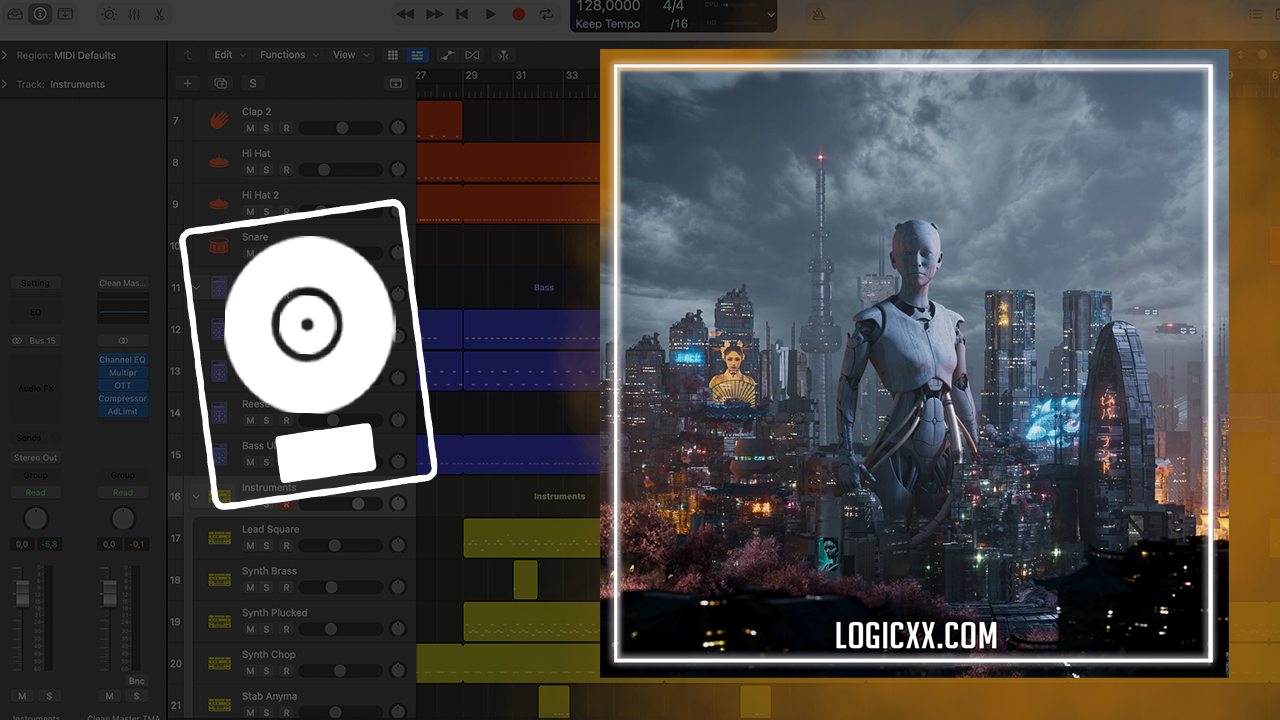
Task: Open the Library panel icon
Action: [x=14, y=14]
